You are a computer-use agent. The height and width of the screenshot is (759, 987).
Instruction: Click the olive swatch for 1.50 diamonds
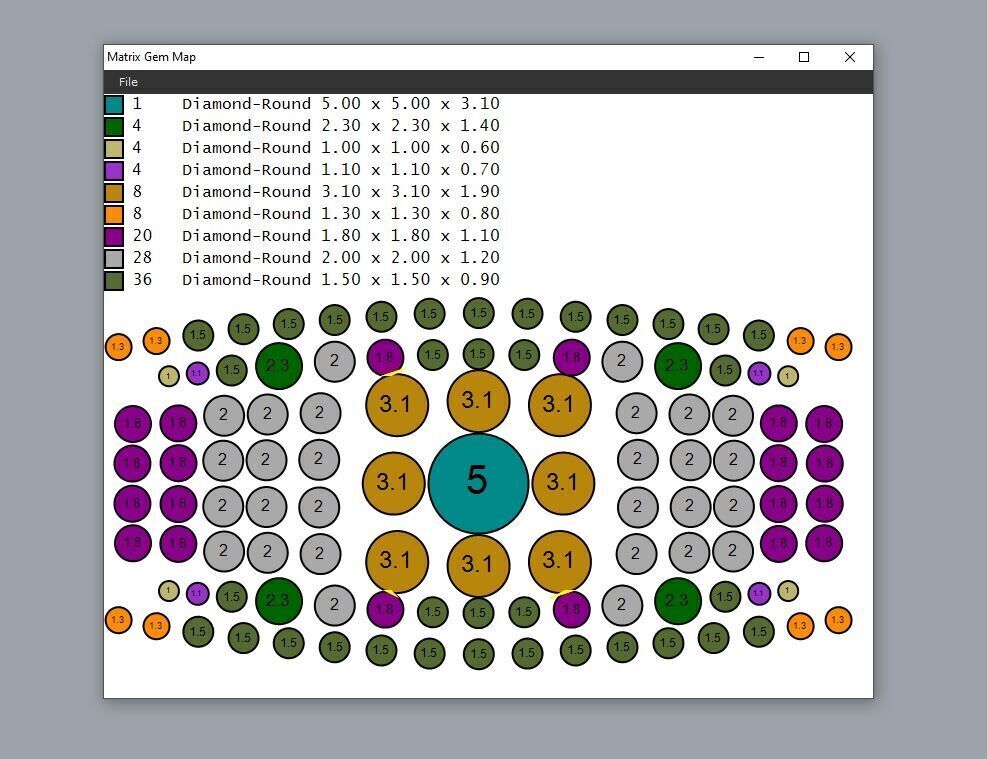coord(114,281)
